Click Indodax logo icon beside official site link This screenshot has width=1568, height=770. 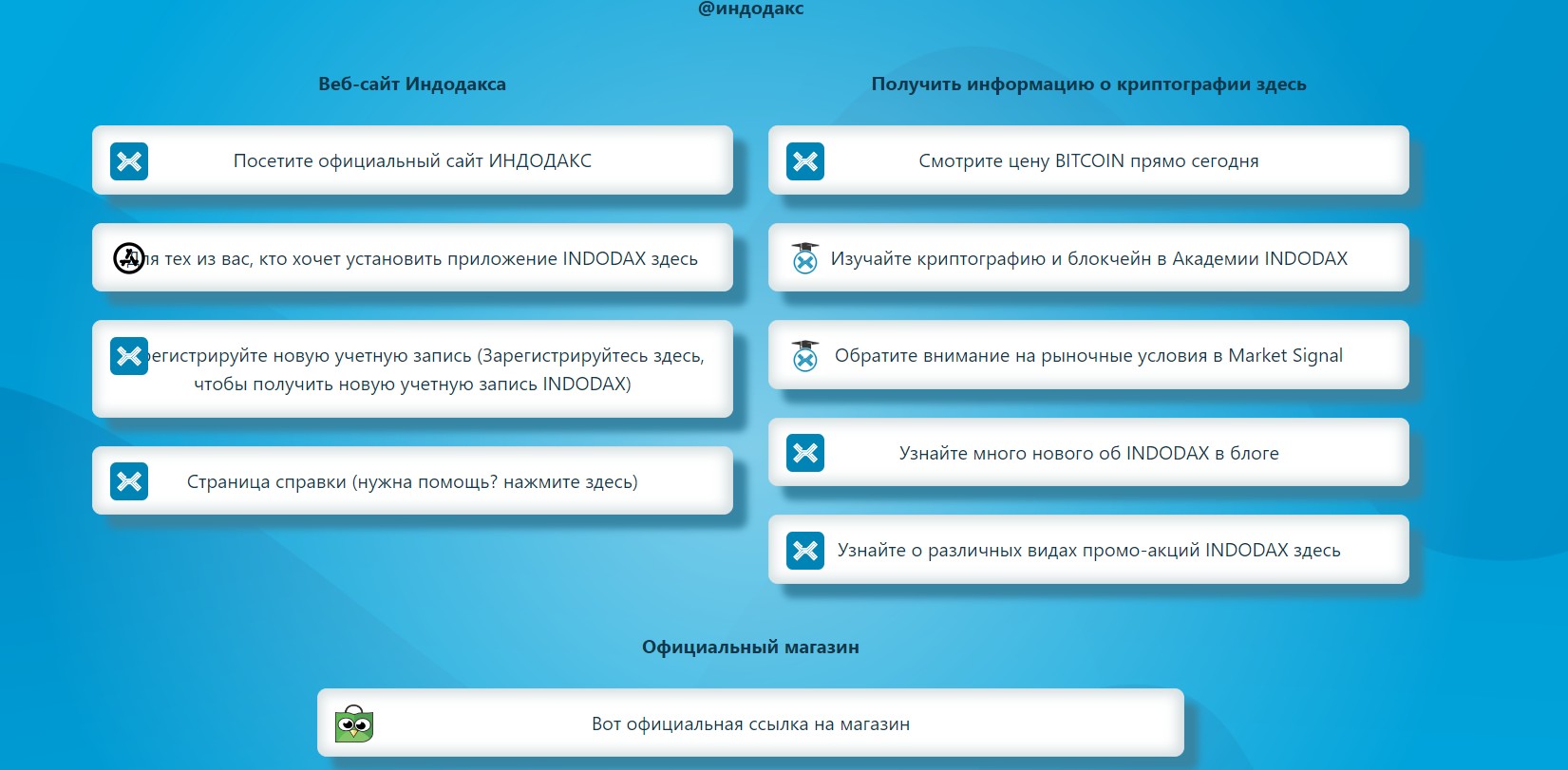129,161
